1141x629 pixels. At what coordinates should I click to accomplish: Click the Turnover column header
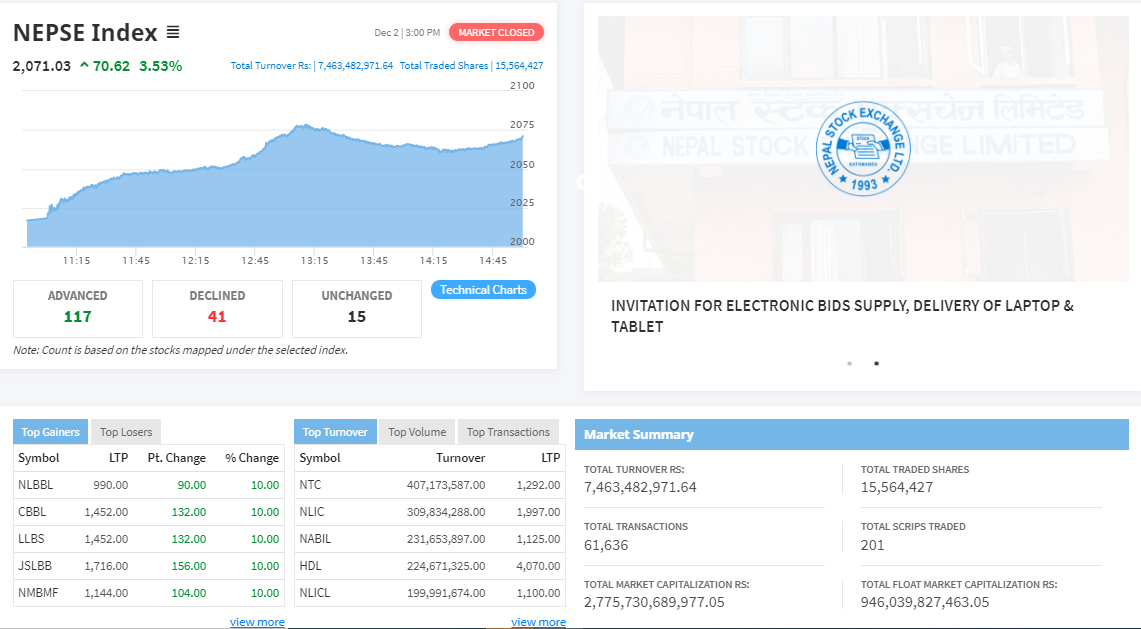(x=461, y=458)
